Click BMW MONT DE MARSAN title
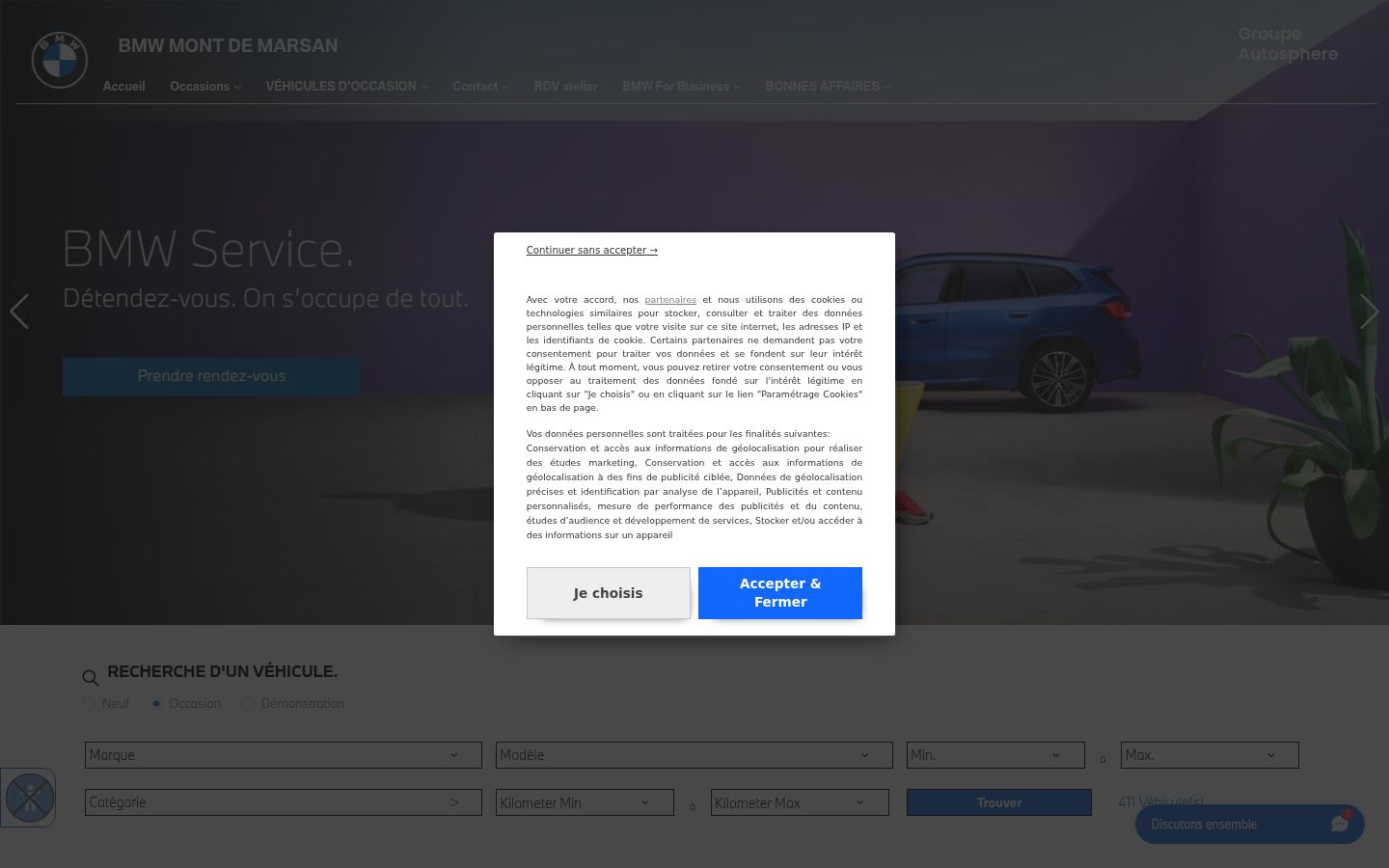The width and height of the screenshot is (1389, 868). (x=228, y=45)
